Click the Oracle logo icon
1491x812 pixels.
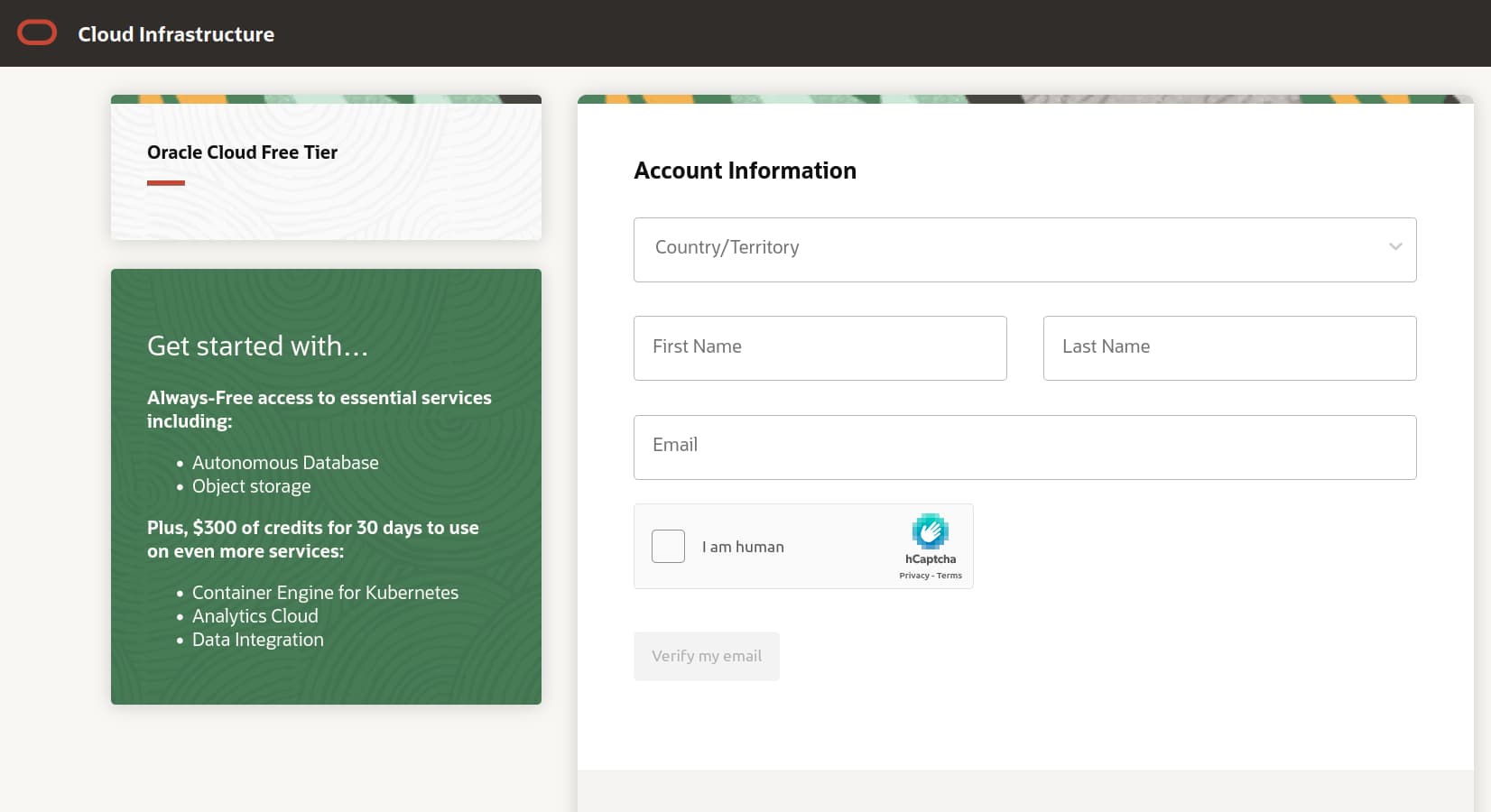[37, 33]
